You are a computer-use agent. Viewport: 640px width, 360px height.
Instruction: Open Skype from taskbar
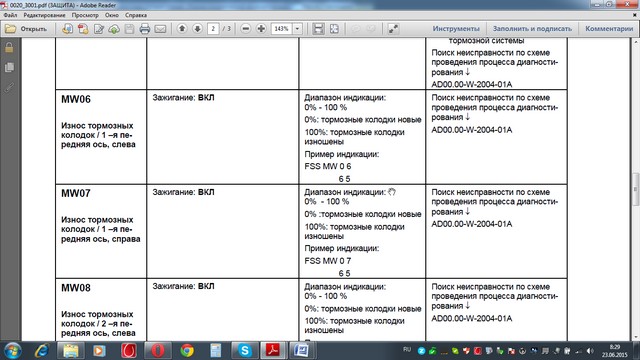click(244, 351)
